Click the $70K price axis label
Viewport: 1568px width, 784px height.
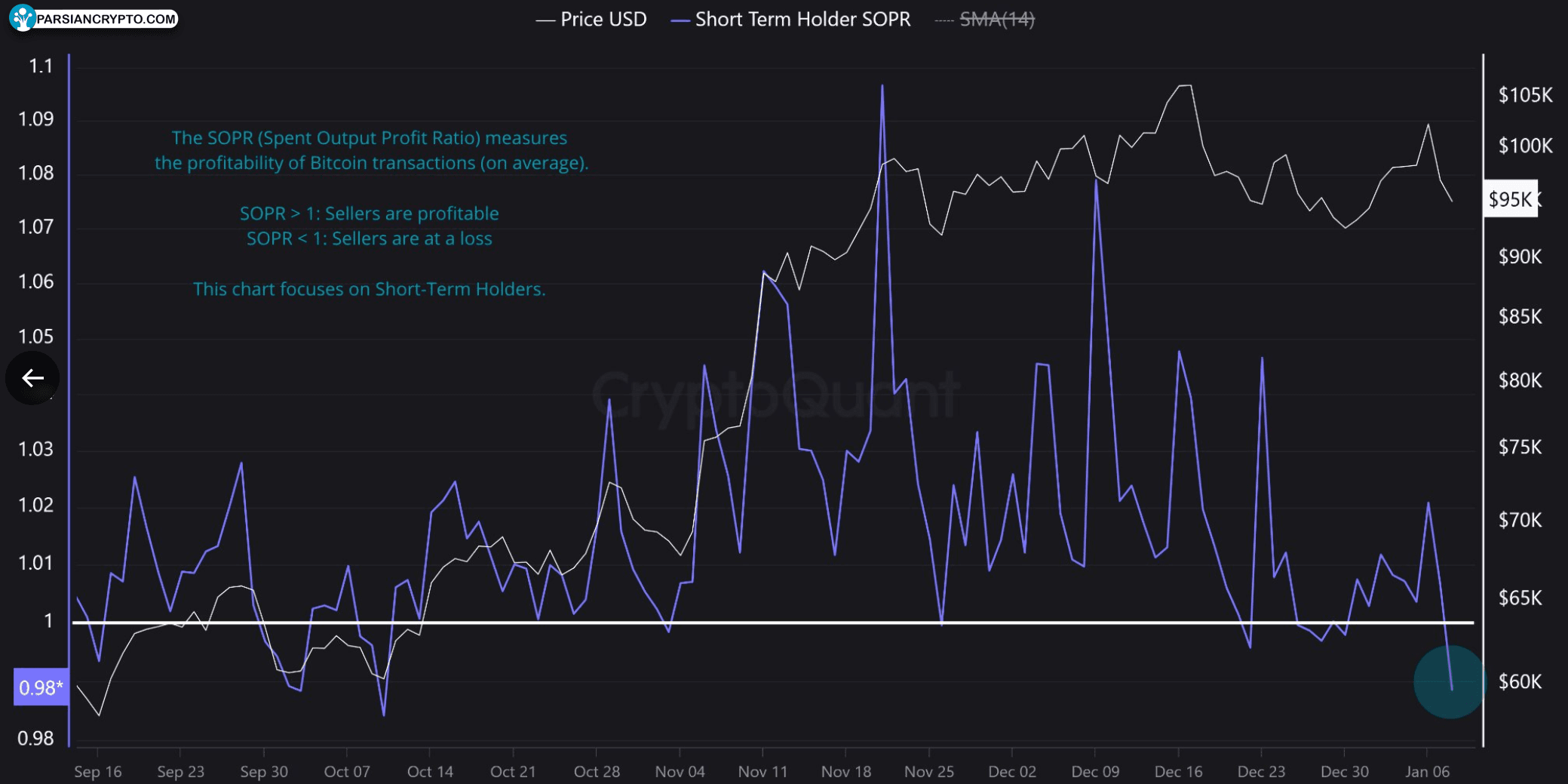tap(1520, 520)
